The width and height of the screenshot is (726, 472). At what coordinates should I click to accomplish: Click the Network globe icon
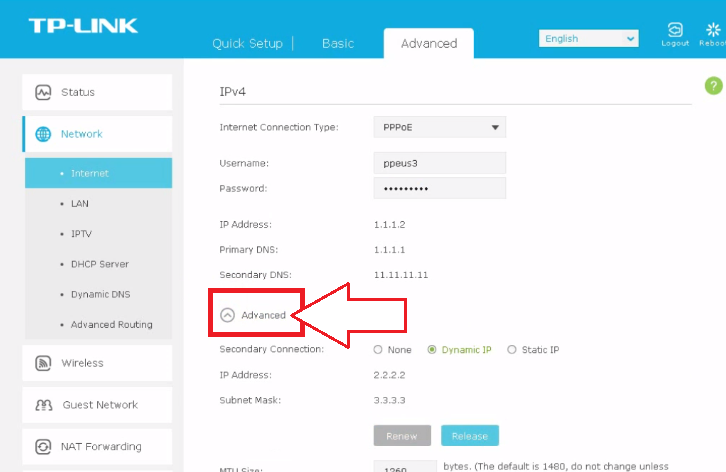click(x=43, y=134)
